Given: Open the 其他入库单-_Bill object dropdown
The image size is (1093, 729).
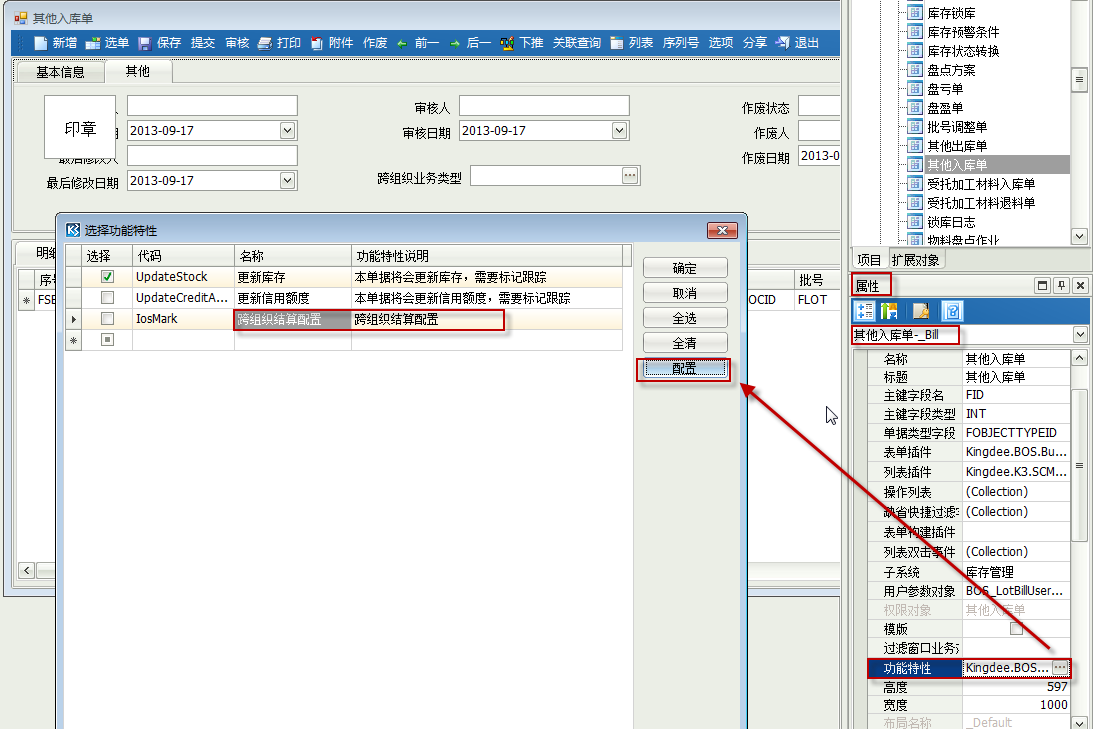Looking at the screenshot, I should tap(1079, 335).
